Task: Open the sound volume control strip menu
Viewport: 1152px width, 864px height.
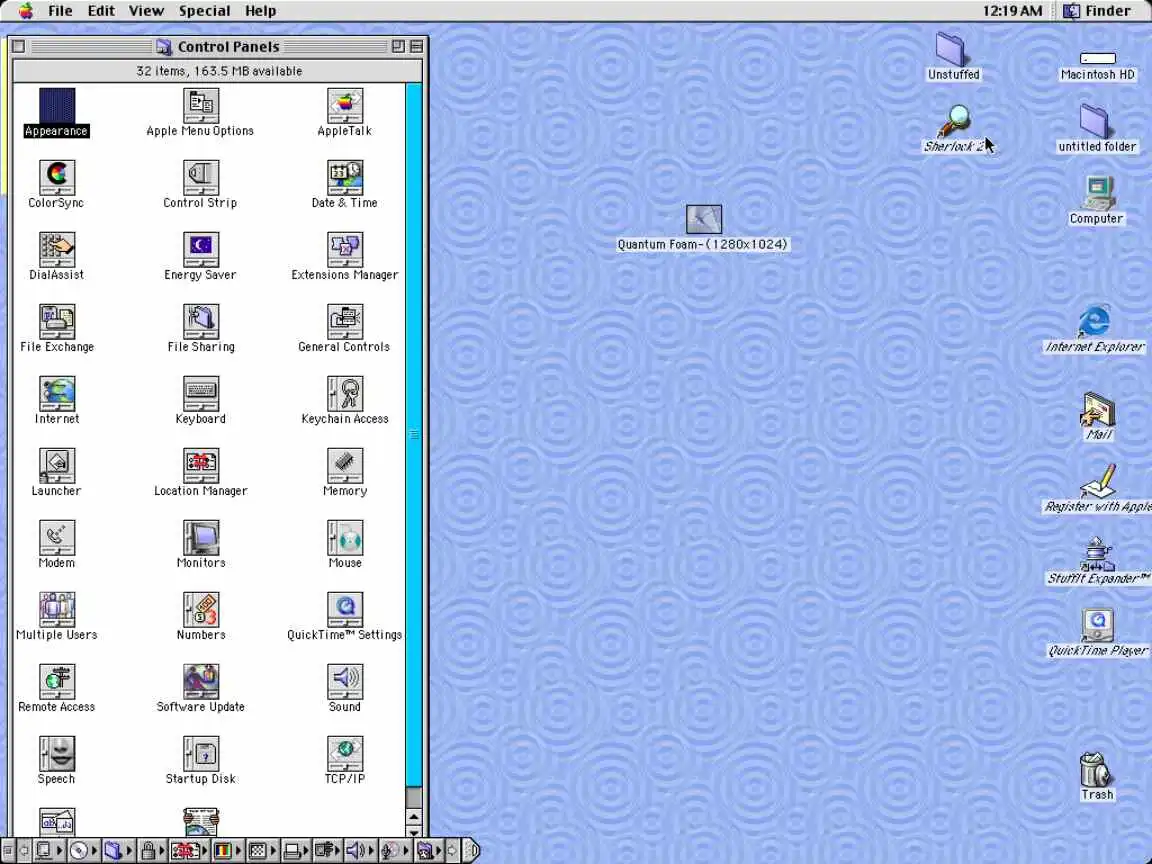Action: (x=359, y=851)
